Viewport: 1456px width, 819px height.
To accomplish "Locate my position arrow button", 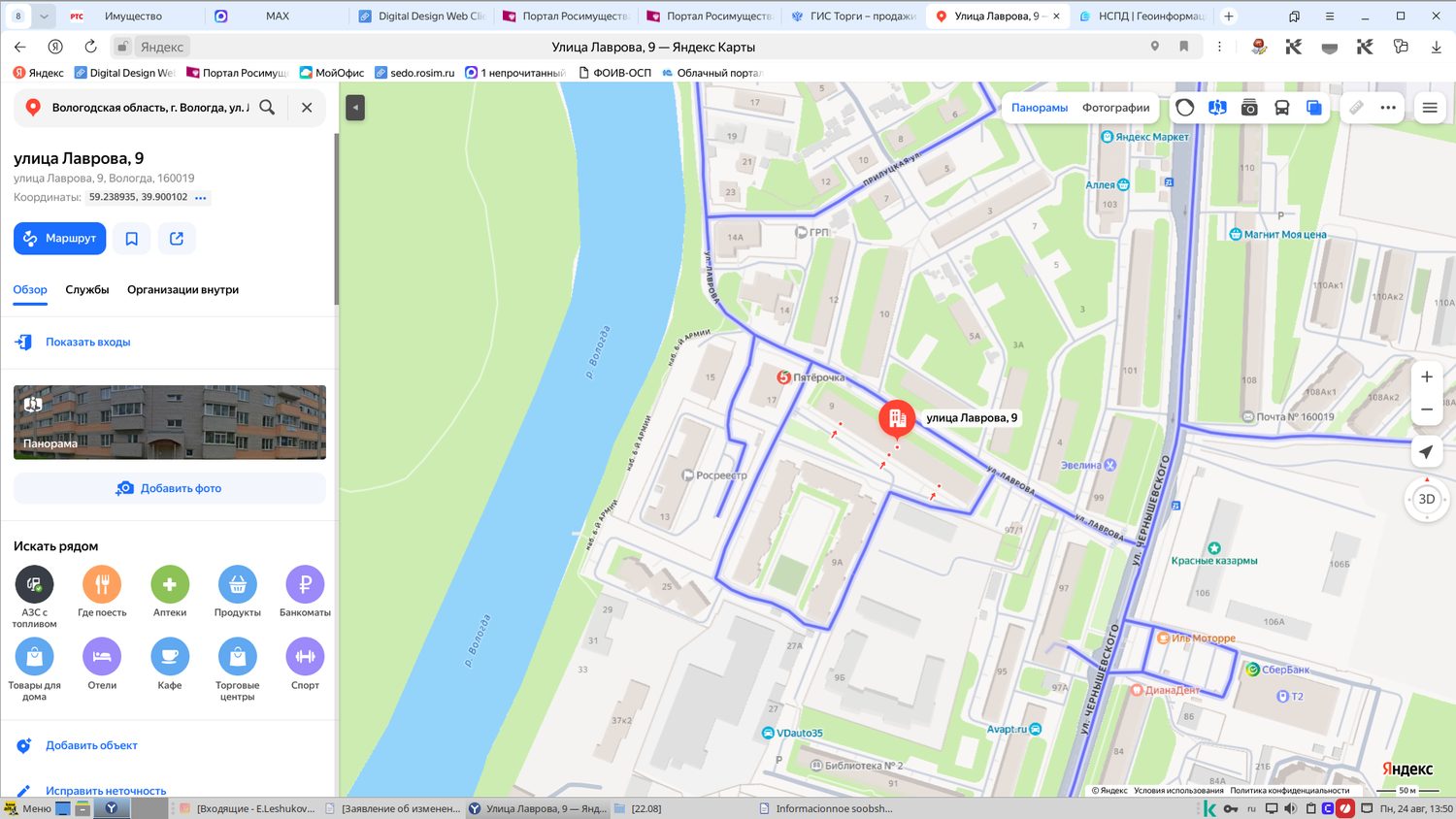I will tap(1426, 452).
